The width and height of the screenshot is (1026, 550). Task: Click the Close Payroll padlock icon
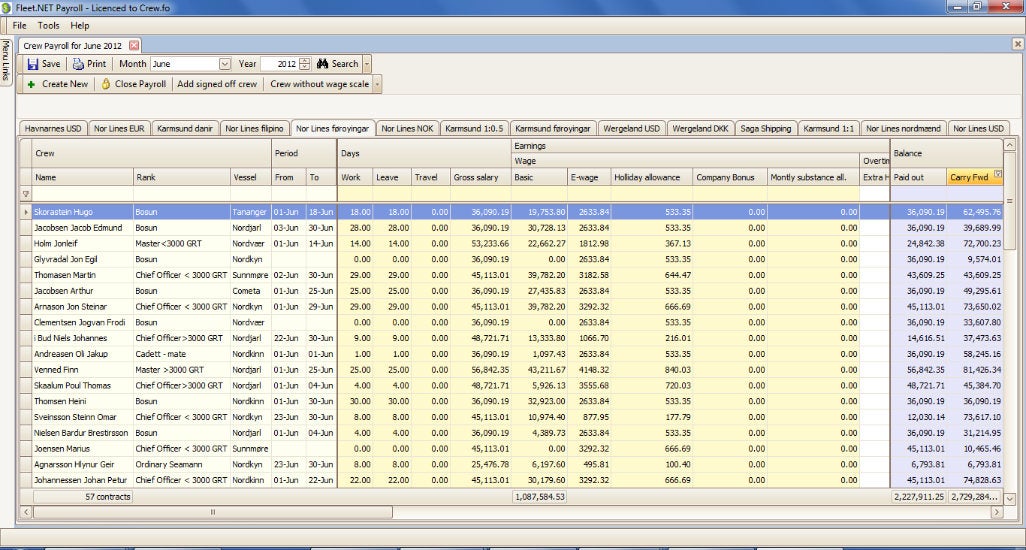point(106,85)
